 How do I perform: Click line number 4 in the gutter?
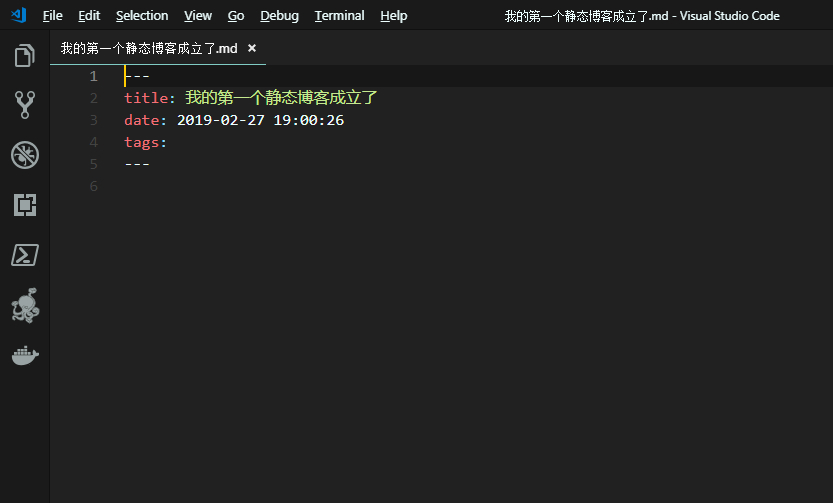94,142
